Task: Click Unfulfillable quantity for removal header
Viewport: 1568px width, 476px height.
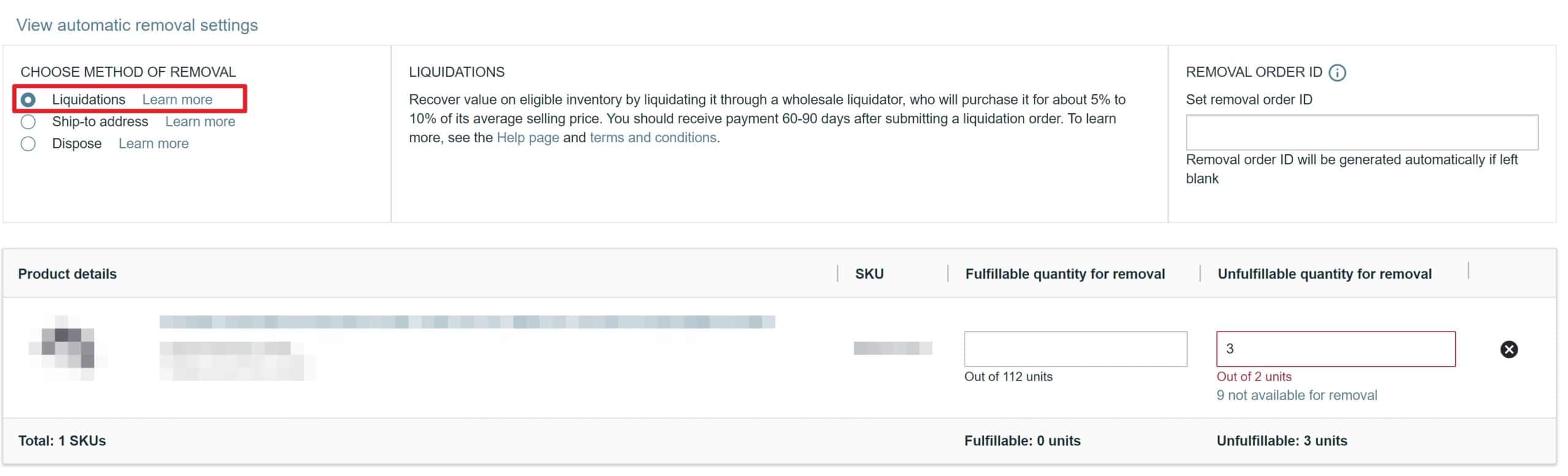Action: [1324, 274]
